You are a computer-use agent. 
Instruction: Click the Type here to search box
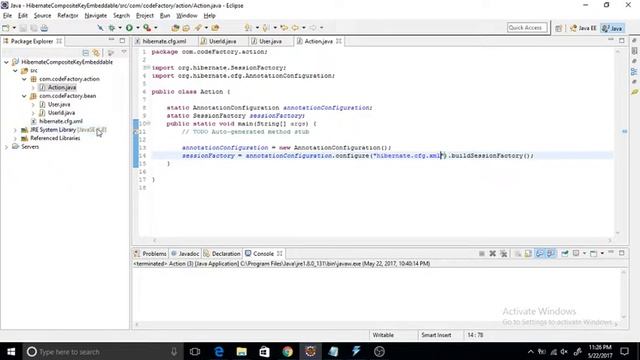[x=101, y=351]
